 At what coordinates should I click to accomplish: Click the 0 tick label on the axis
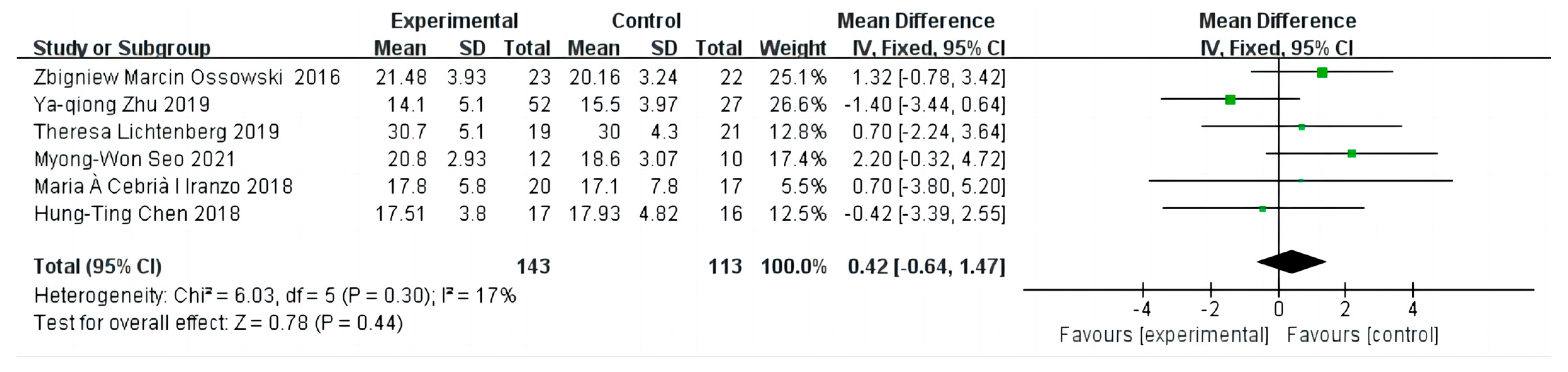tap(1278, 310)
